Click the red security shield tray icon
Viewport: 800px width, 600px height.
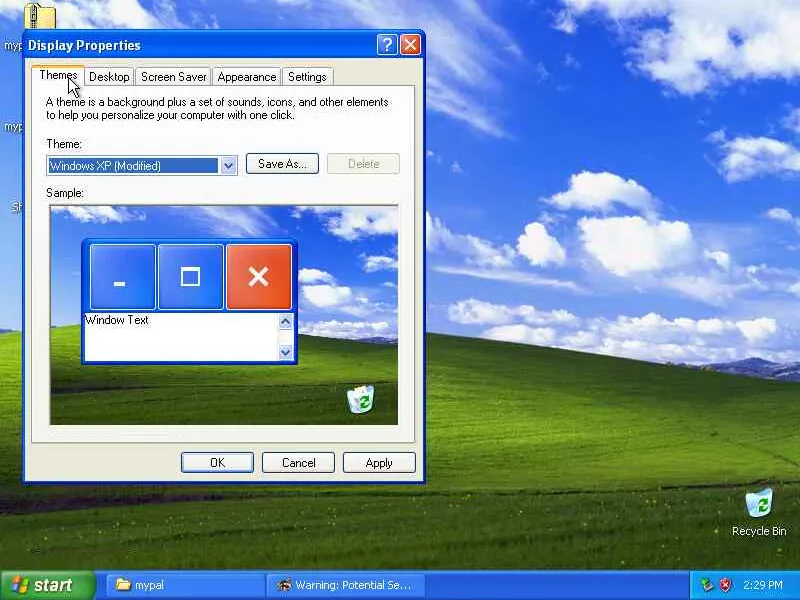pos(726,585)
